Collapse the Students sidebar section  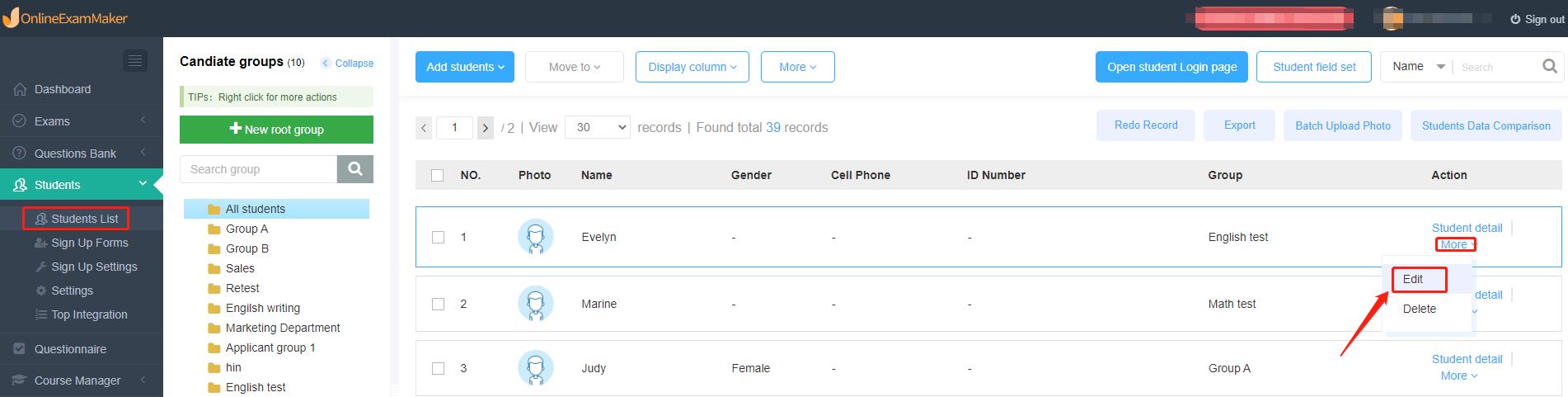coord(143,184)
